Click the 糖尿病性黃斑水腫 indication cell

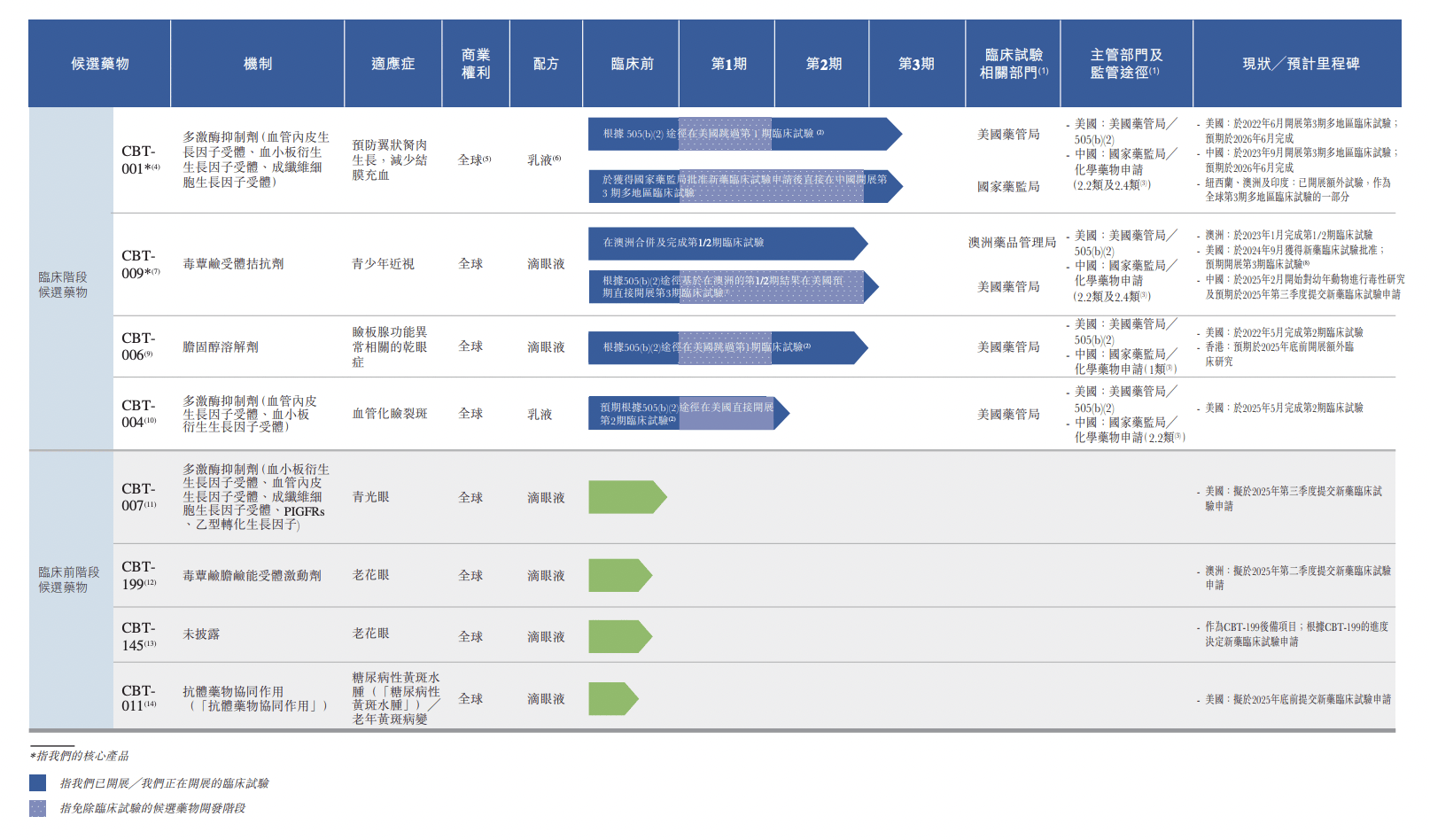(396, 698)
